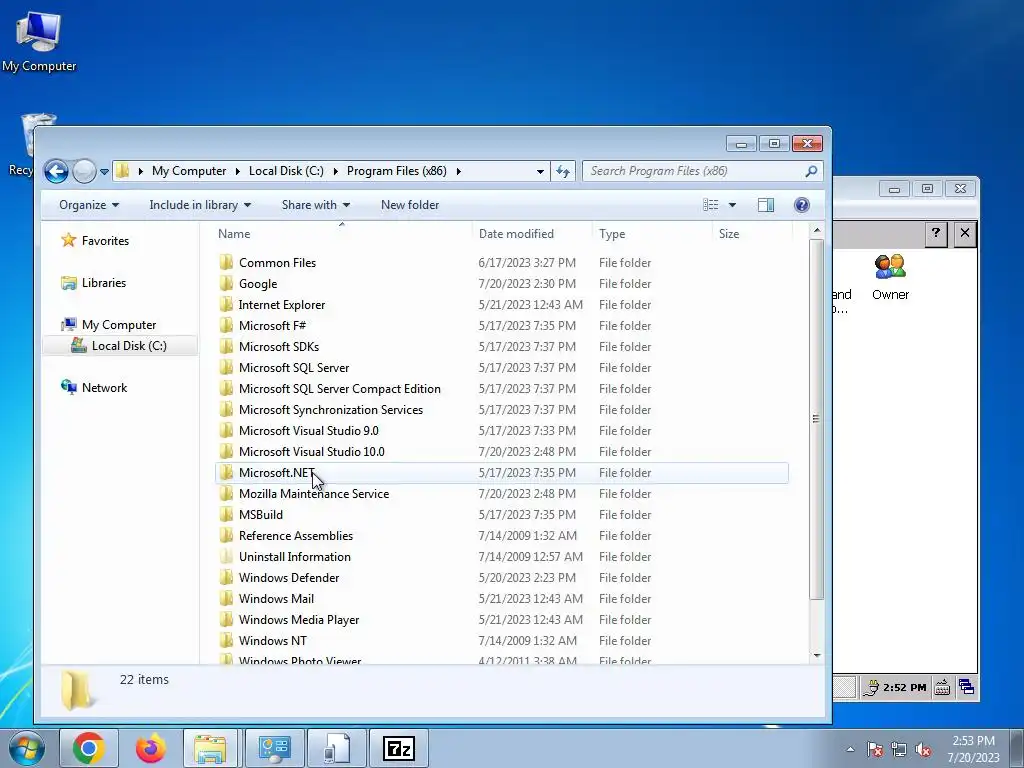The height and width of the screenshot is (768, 1024).
Task: Click the Change your view icon
Action: [x=711, y=205]
